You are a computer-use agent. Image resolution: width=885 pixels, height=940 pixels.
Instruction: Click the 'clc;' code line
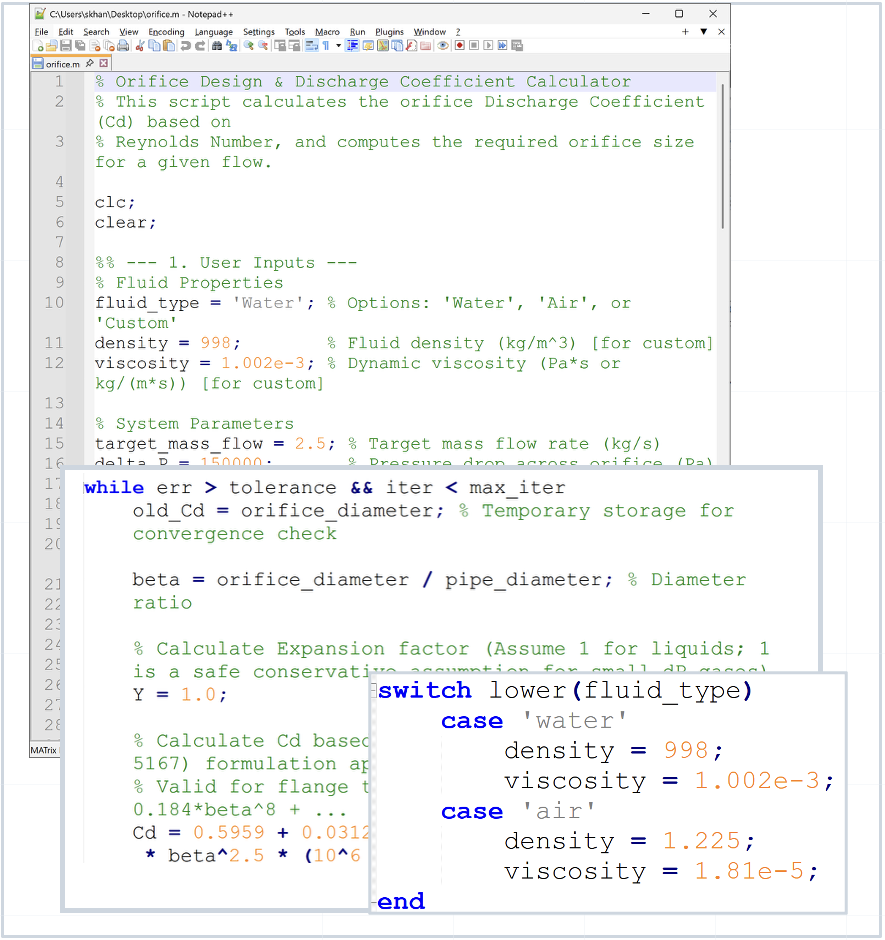115,202
